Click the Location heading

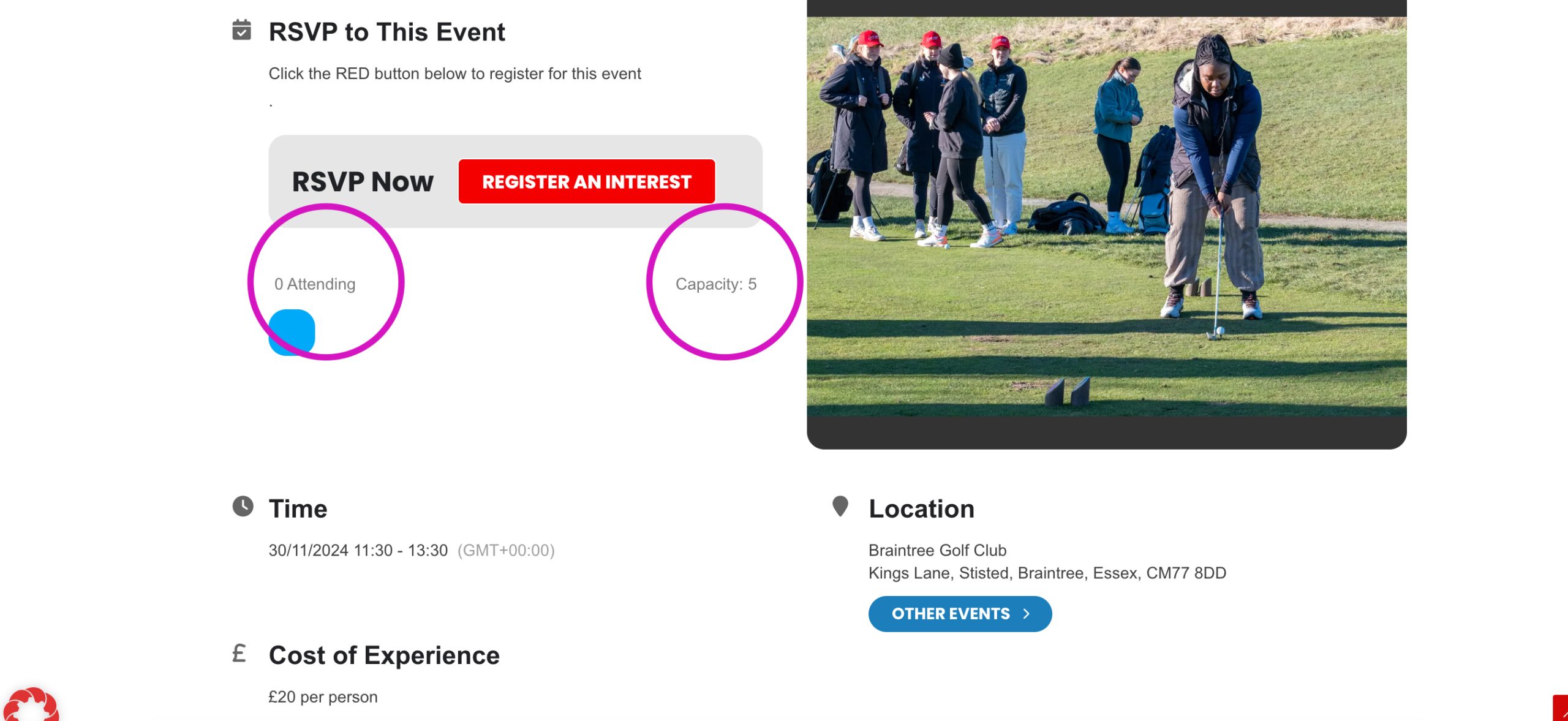tap(921, 509)
